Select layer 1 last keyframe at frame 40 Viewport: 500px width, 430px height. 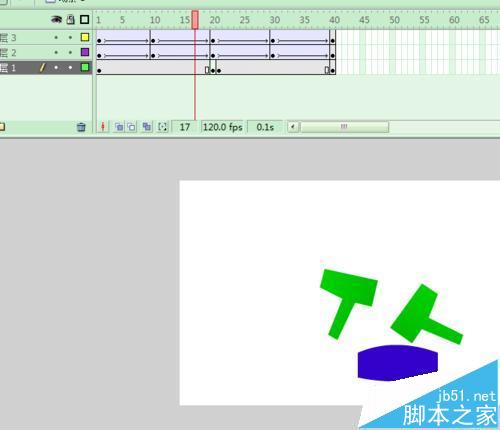333,70
